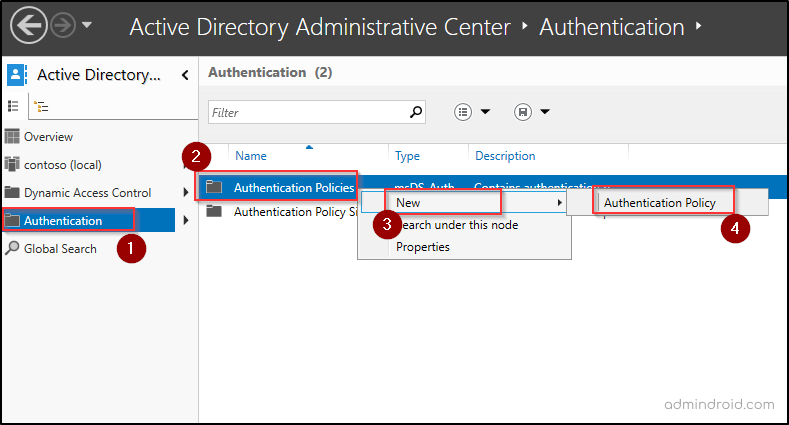Click the contoso domain server icon
The width and height of the screenshot is (789, 425).
pyautogui.click(x=12, y=164)
